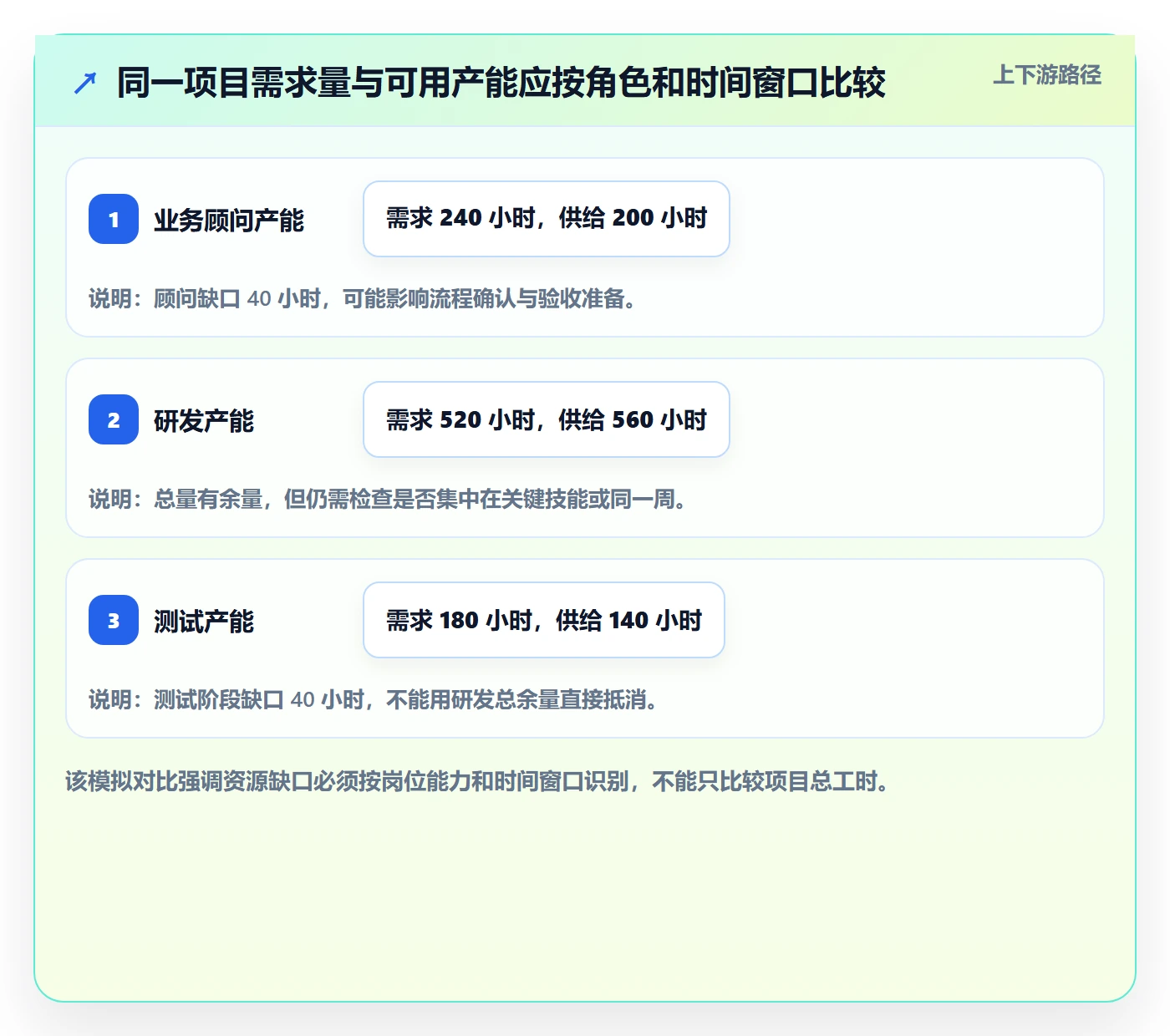The image size is (1170, 1036).
Task: Select the 需求 520 小时，供给 560 小时 pill
Action: click(x=547, y=419)
